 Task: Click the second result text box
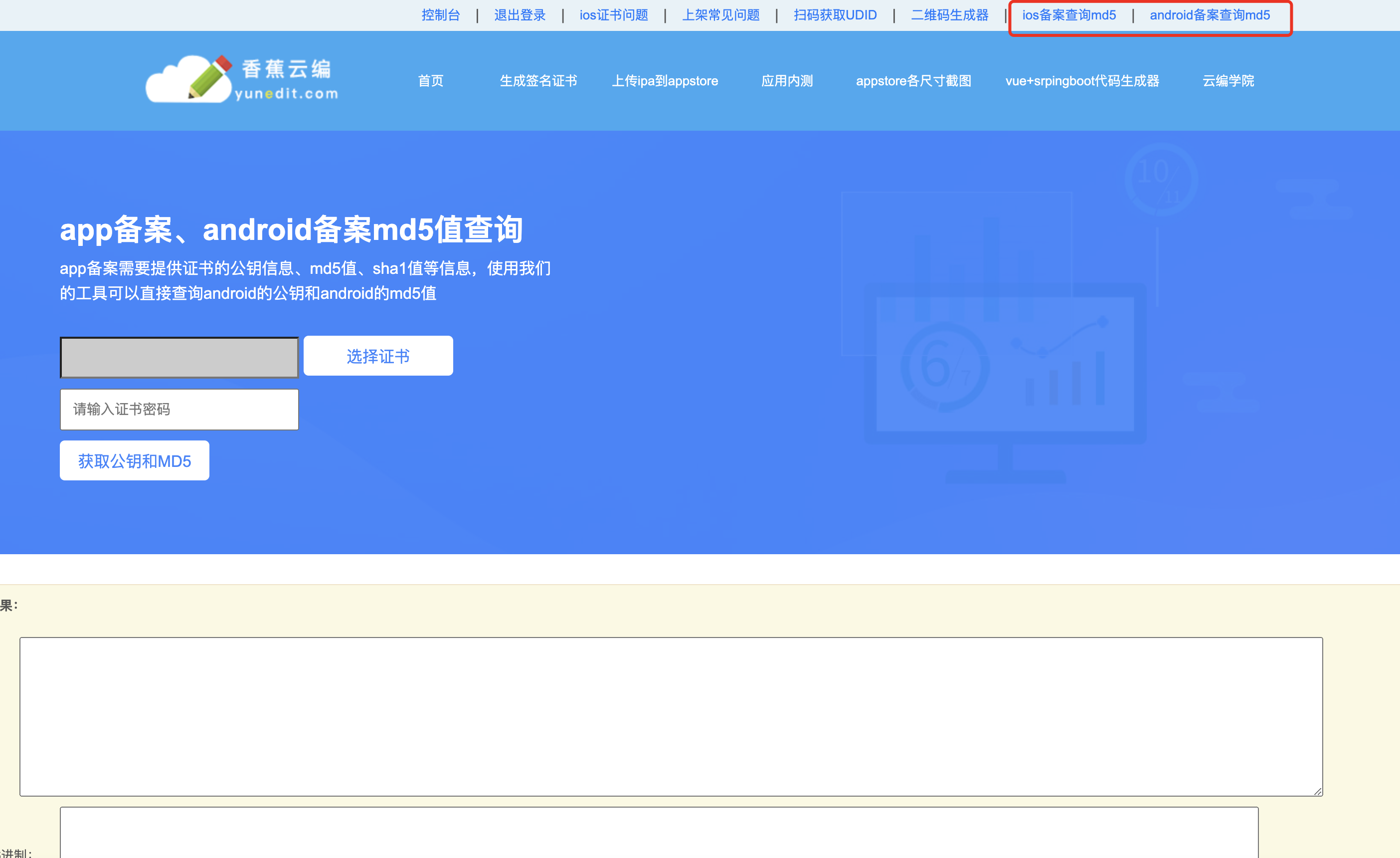pyautogui.click(x=659, y=833)
